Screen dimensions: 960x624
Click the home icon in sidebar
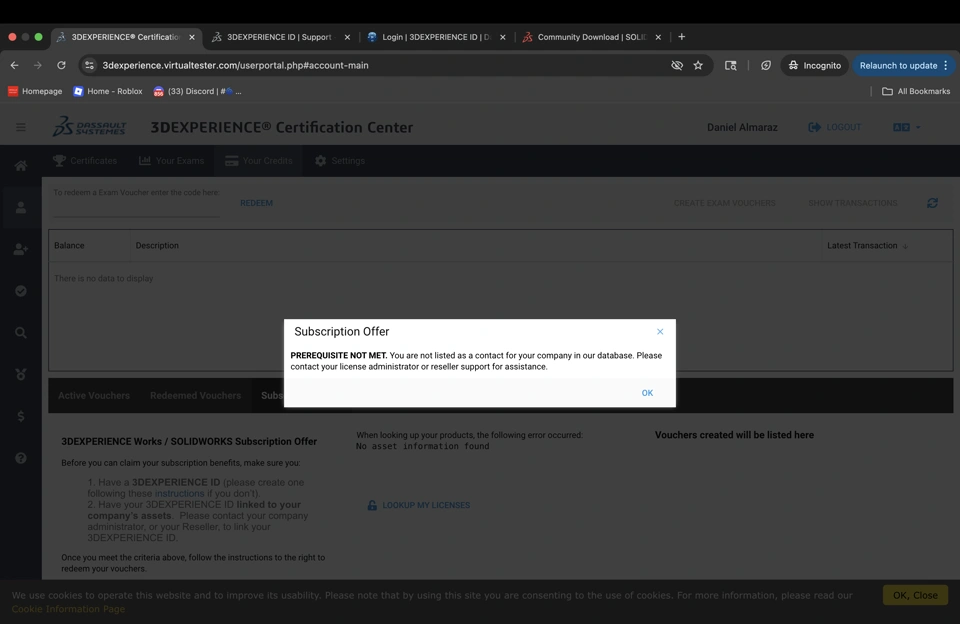tap(21, 166)
